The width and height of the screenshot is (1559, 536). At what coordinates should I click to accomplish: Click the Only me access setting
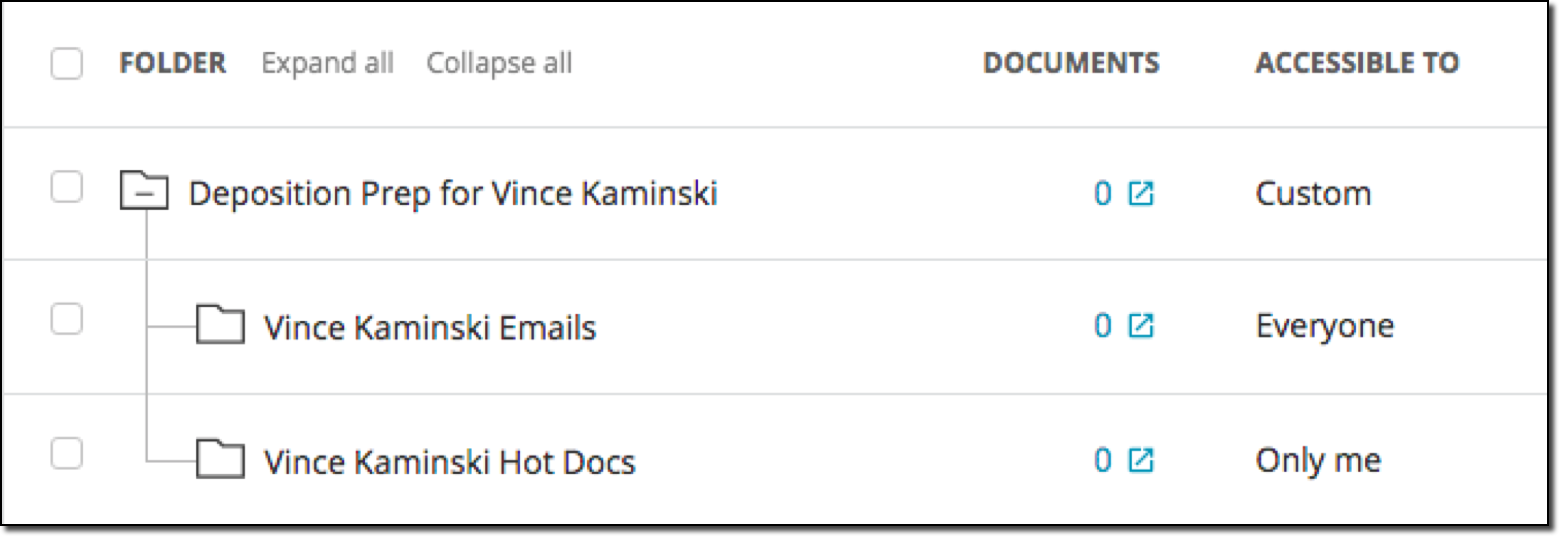coord(1318,460)
